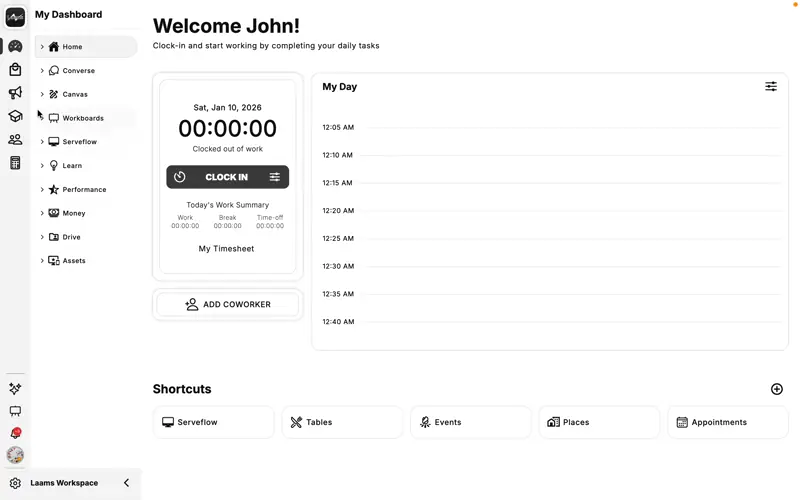Open Serveflow shortcut card
The height and width of the screenshot is (500, 800).
tap(214, 422)
